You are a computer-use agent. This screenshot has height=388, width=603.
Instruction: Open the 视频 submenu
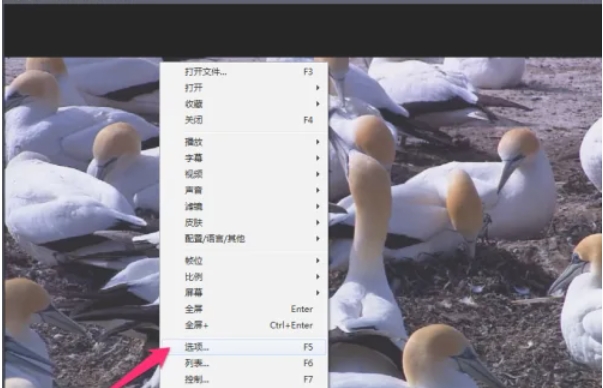point(244,175)
